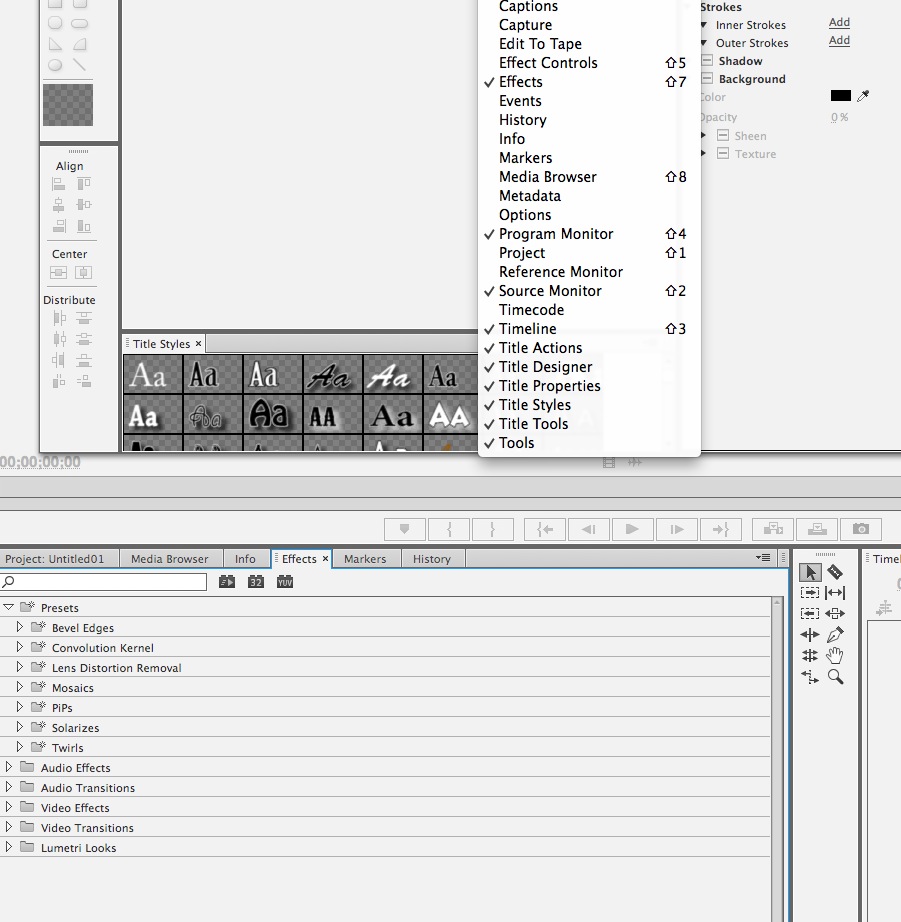Enable the Sheen checkbox
901x922 pixels.
[x=723, y=136]
